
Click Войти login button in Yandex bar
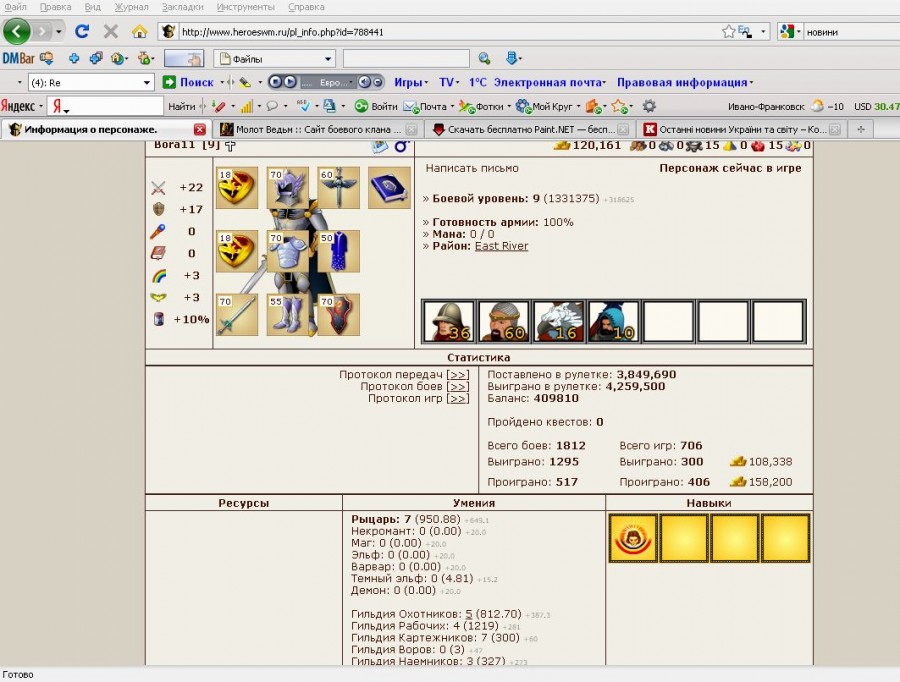coord(376,106)
